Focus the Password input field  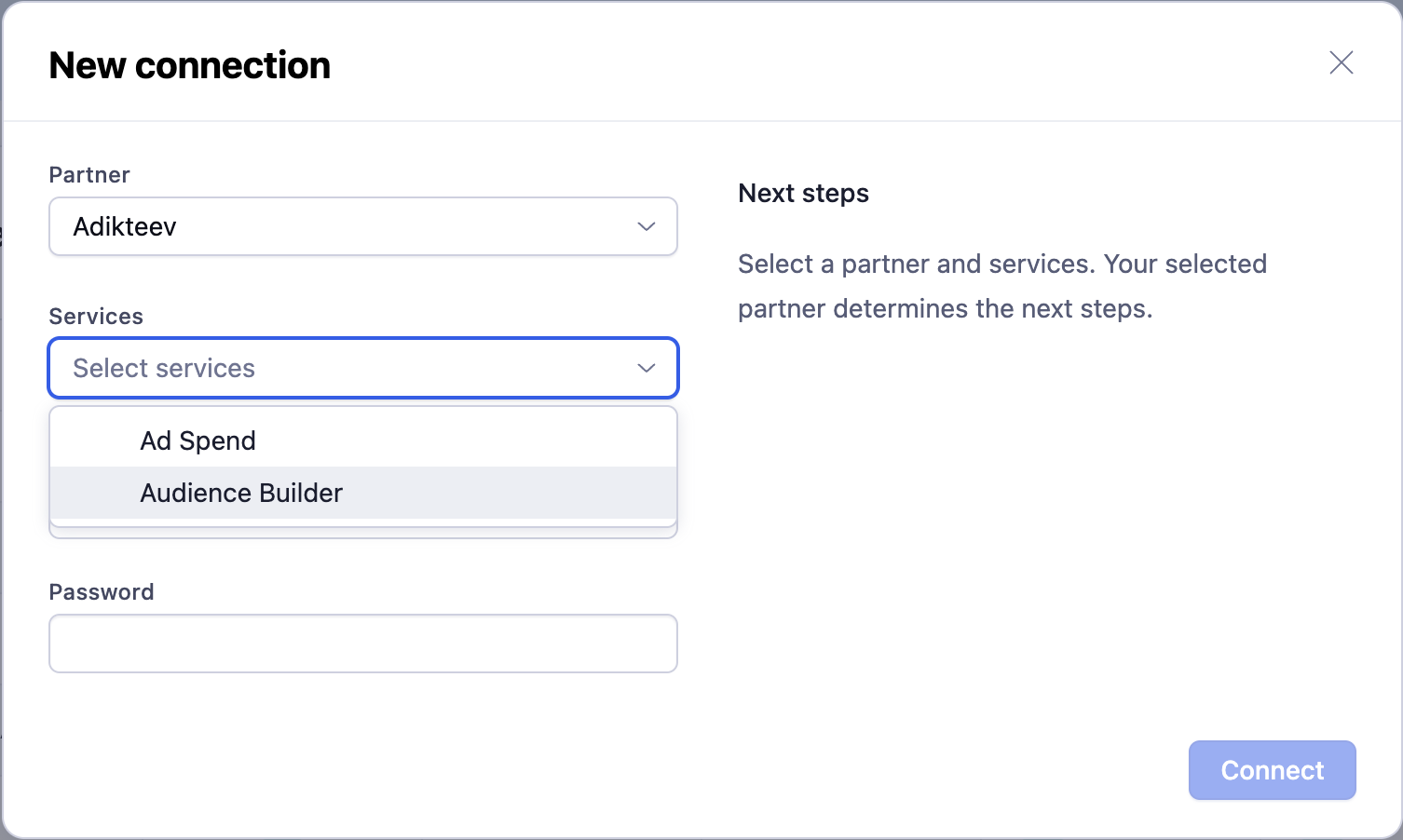pos(362,644)
